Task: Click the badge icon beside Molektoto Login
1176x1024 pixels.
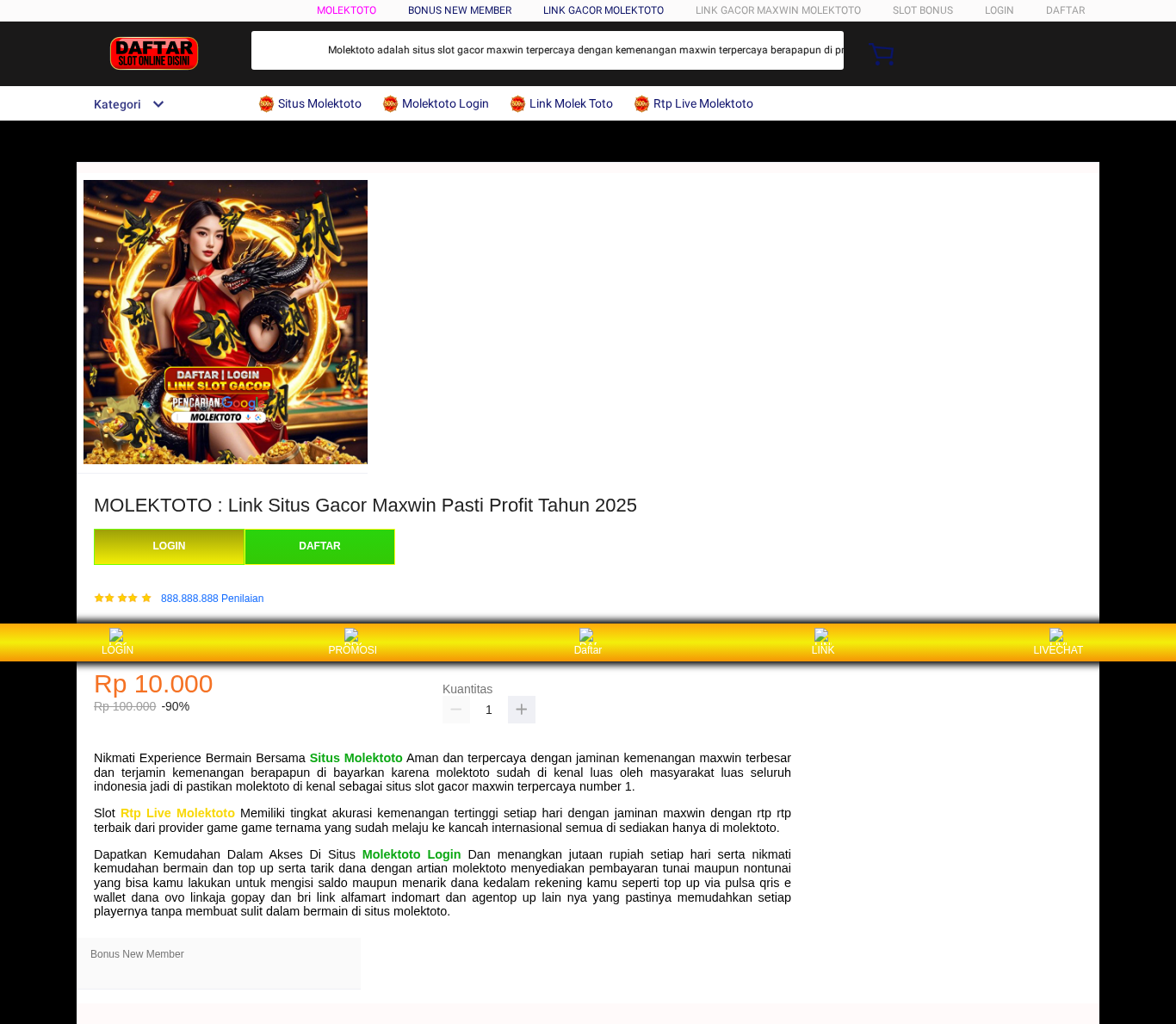Action: tap(390, 104)
